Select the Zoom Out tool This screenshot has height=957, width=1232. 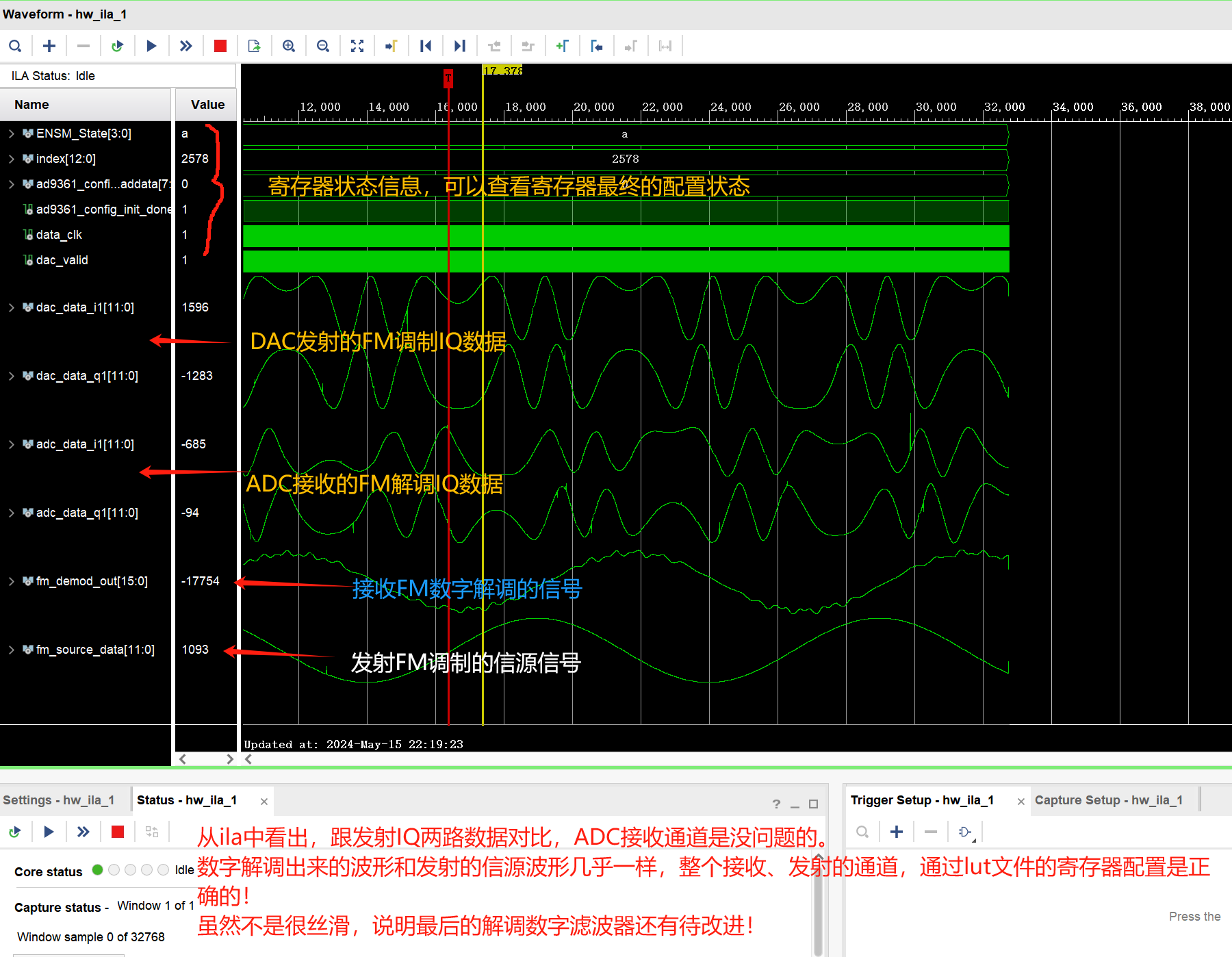pyautogui.click(x=322, y=46)
